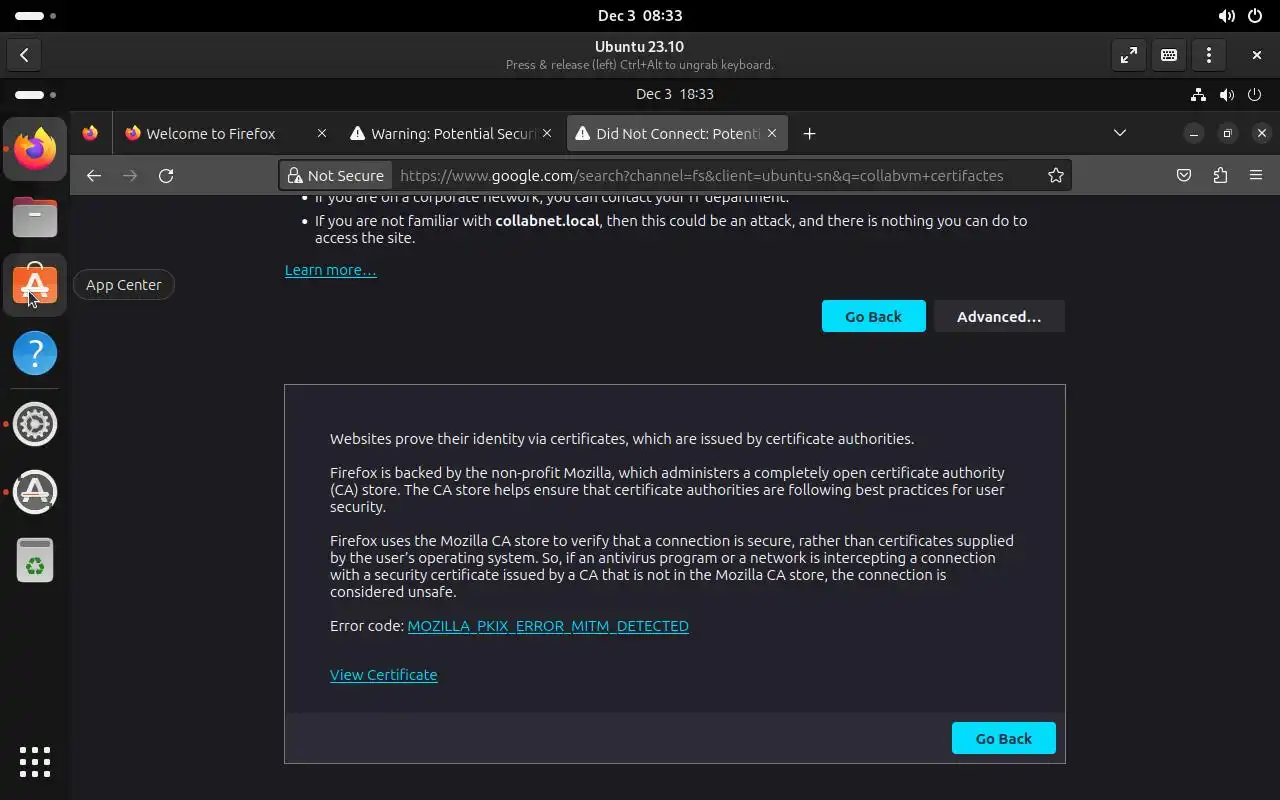Image resolution: width=1280 pixels, height=800 pixels.
Task: Open the View Certificate link
Action: click(x=384, y=675)
